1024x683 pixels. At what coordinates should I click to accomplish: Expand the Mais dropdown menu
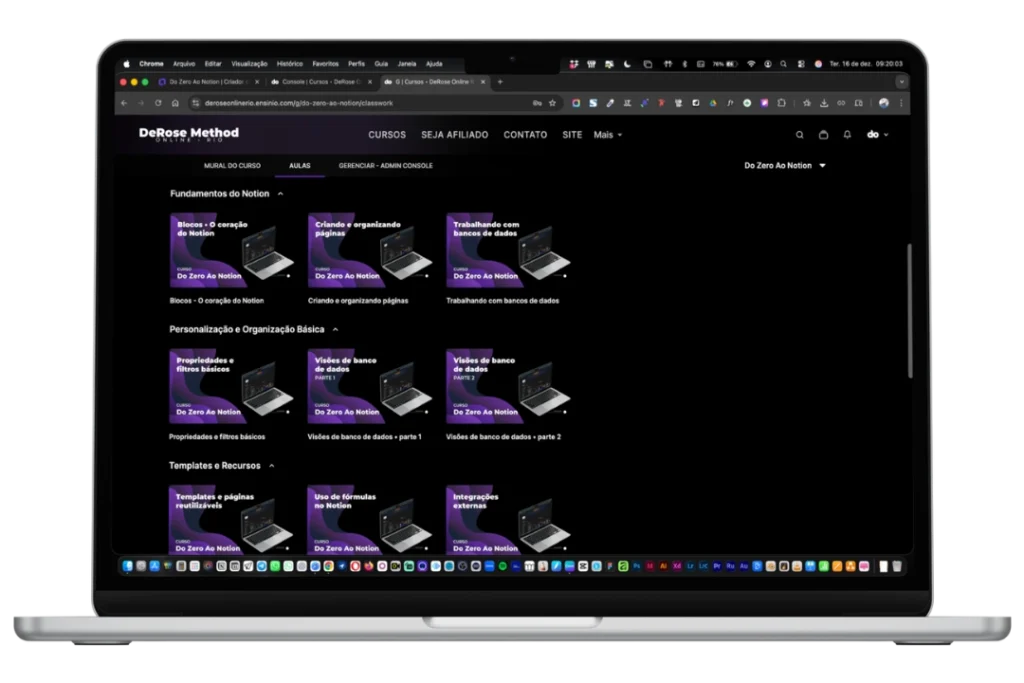(608, 135)
